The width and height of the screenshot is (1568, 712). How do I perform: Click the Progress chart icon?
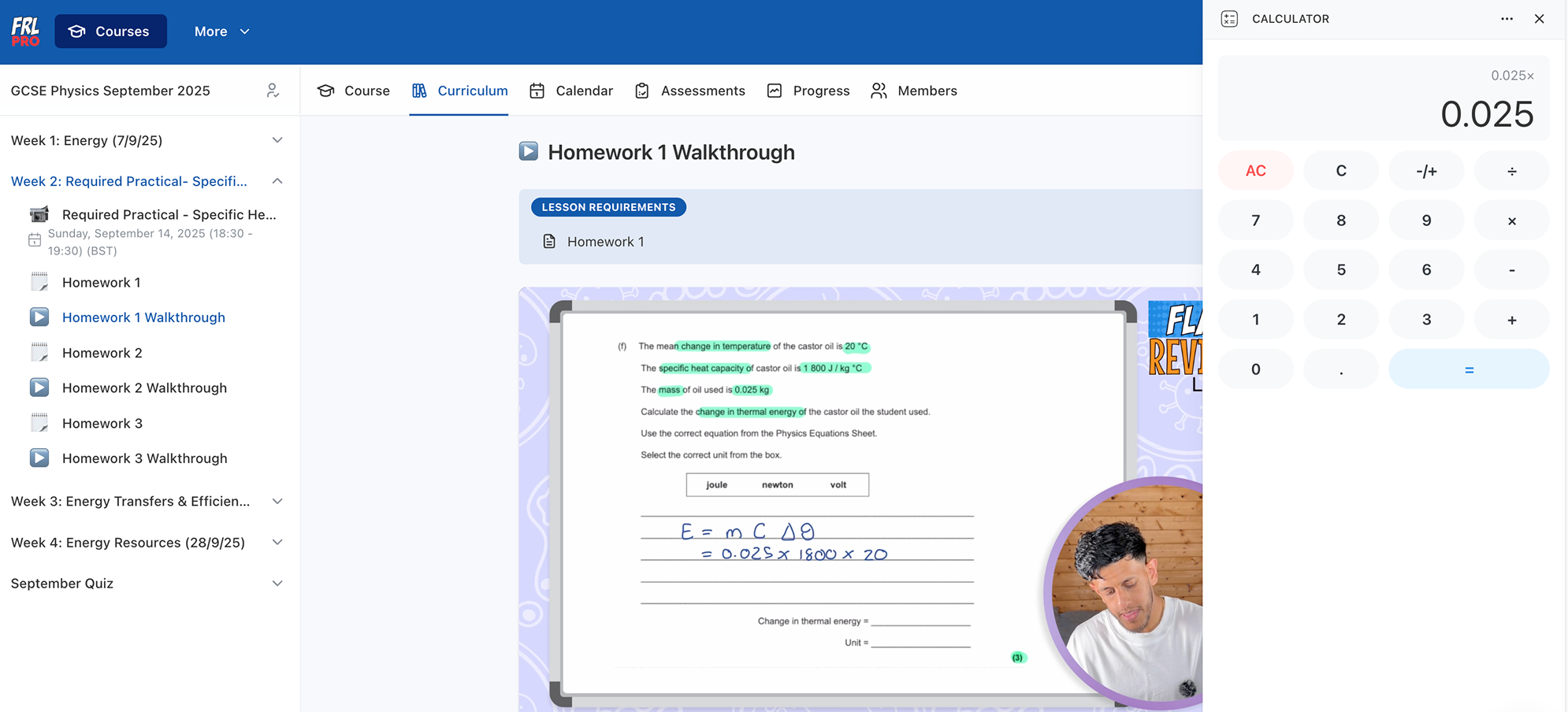pyautogui.click(x=775, y=91)
